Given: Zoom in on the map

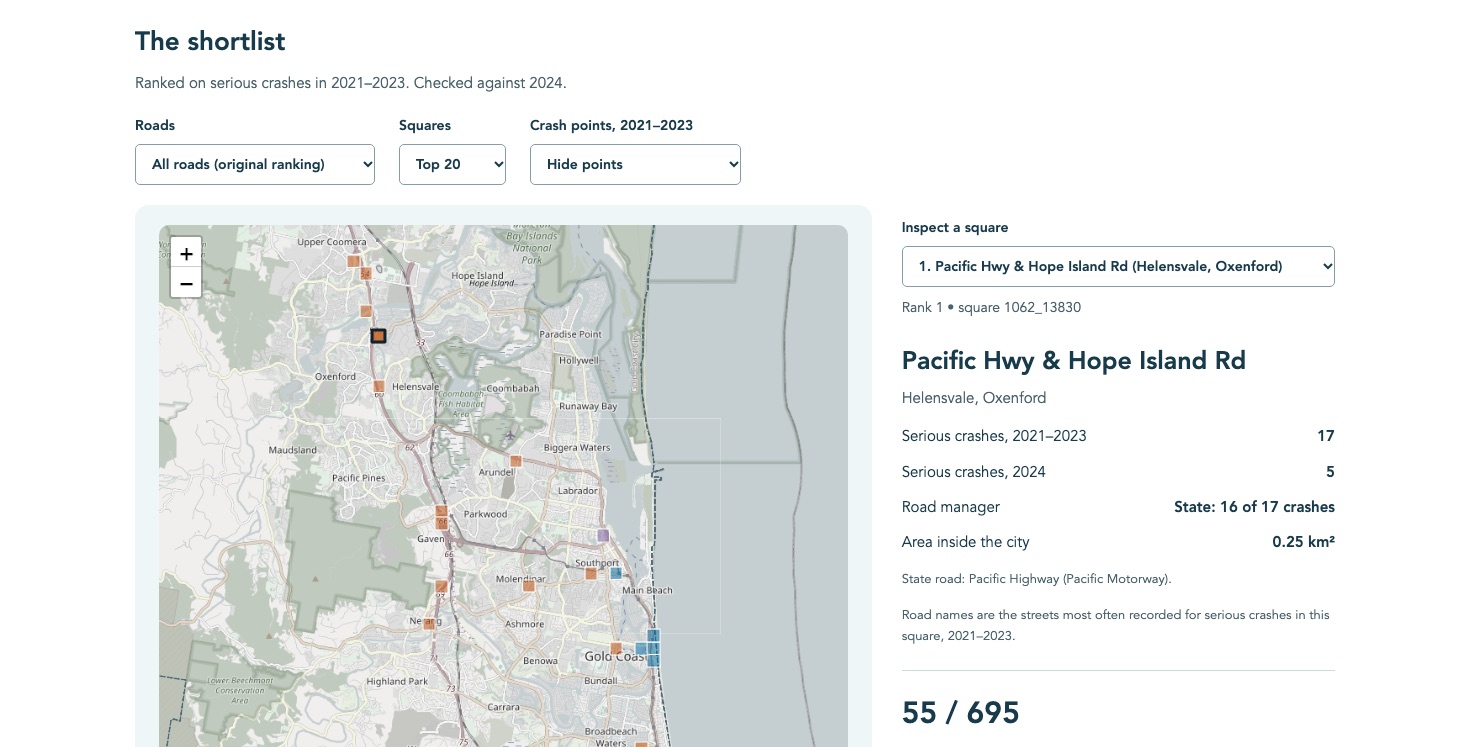Looking at the screenshot, I should tap(186, 253).
